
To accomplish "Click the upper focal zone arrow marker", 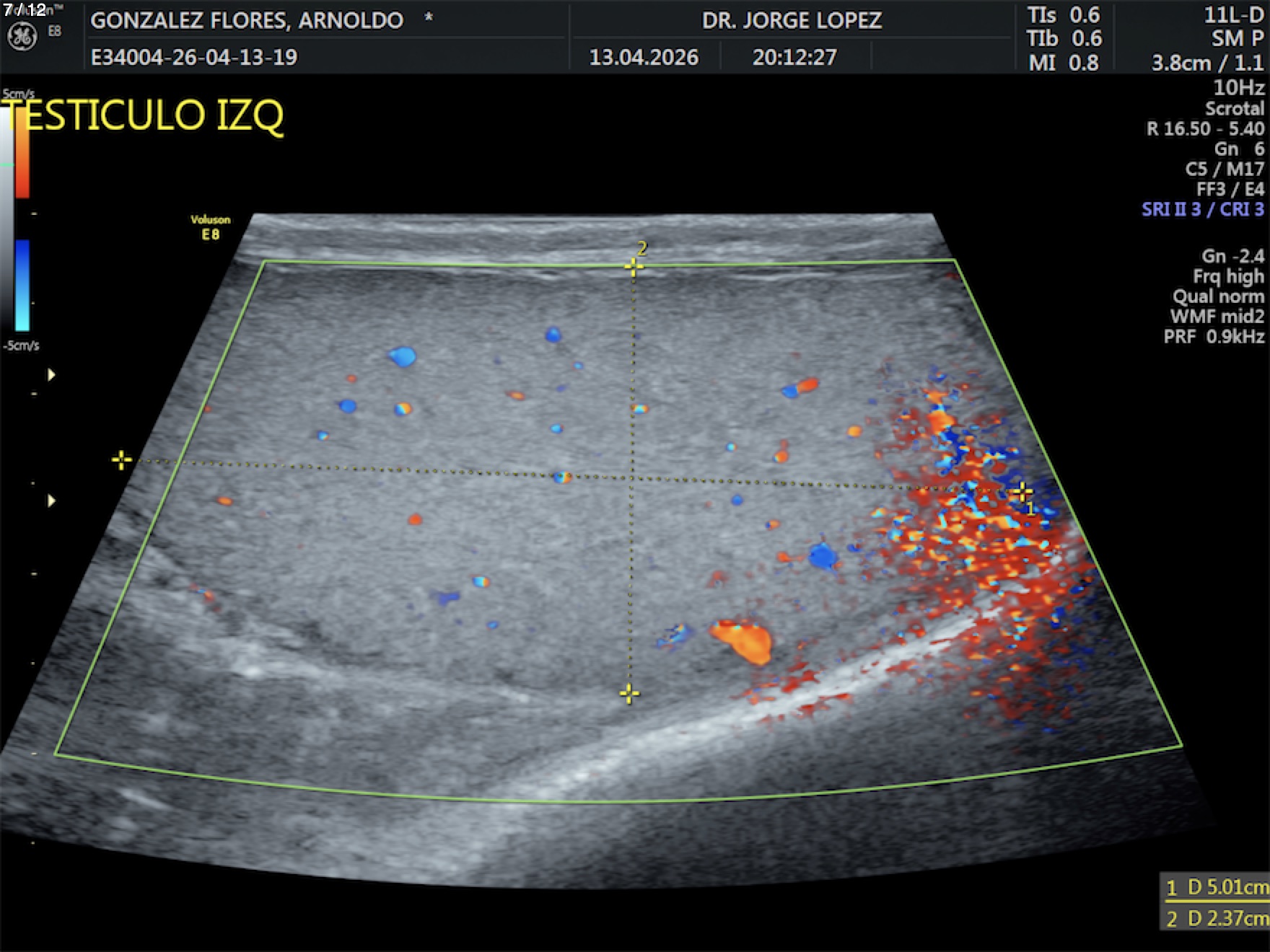I will pyautogui.click(x=51, y=375).
